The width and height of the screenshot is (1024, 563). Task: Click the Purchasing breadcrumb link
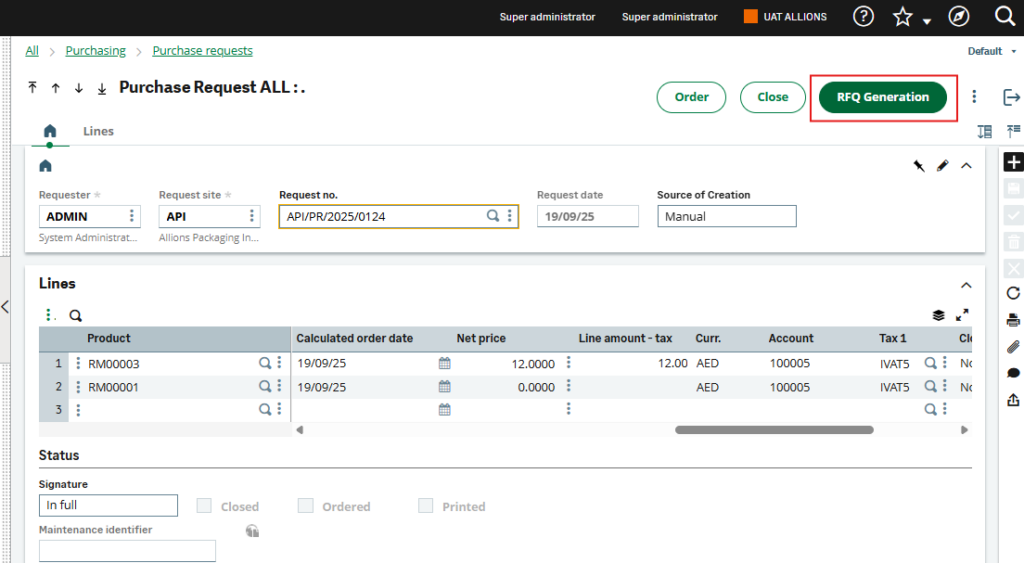[96, 51]
